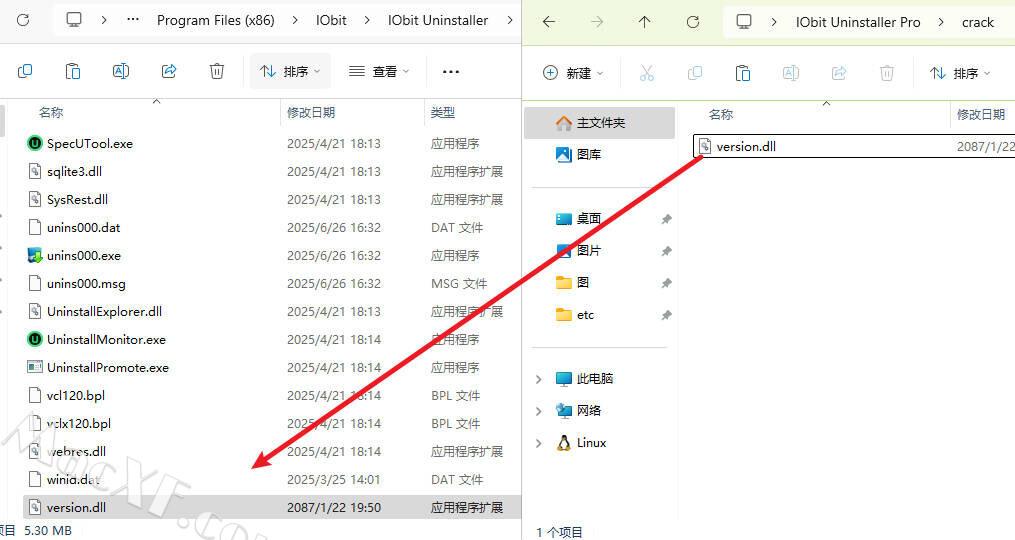Open the 排序 sort dropdown in left window
This screenshot has width=1015, height=540.
290,71
